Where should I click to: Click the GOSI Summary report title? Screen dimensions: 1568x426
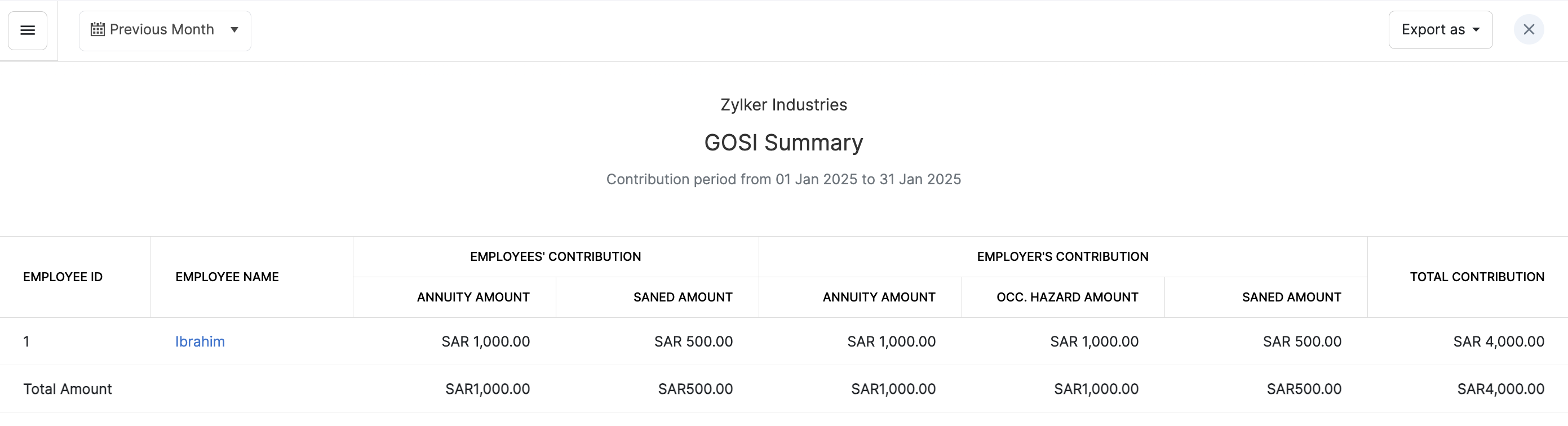point(783,143)
